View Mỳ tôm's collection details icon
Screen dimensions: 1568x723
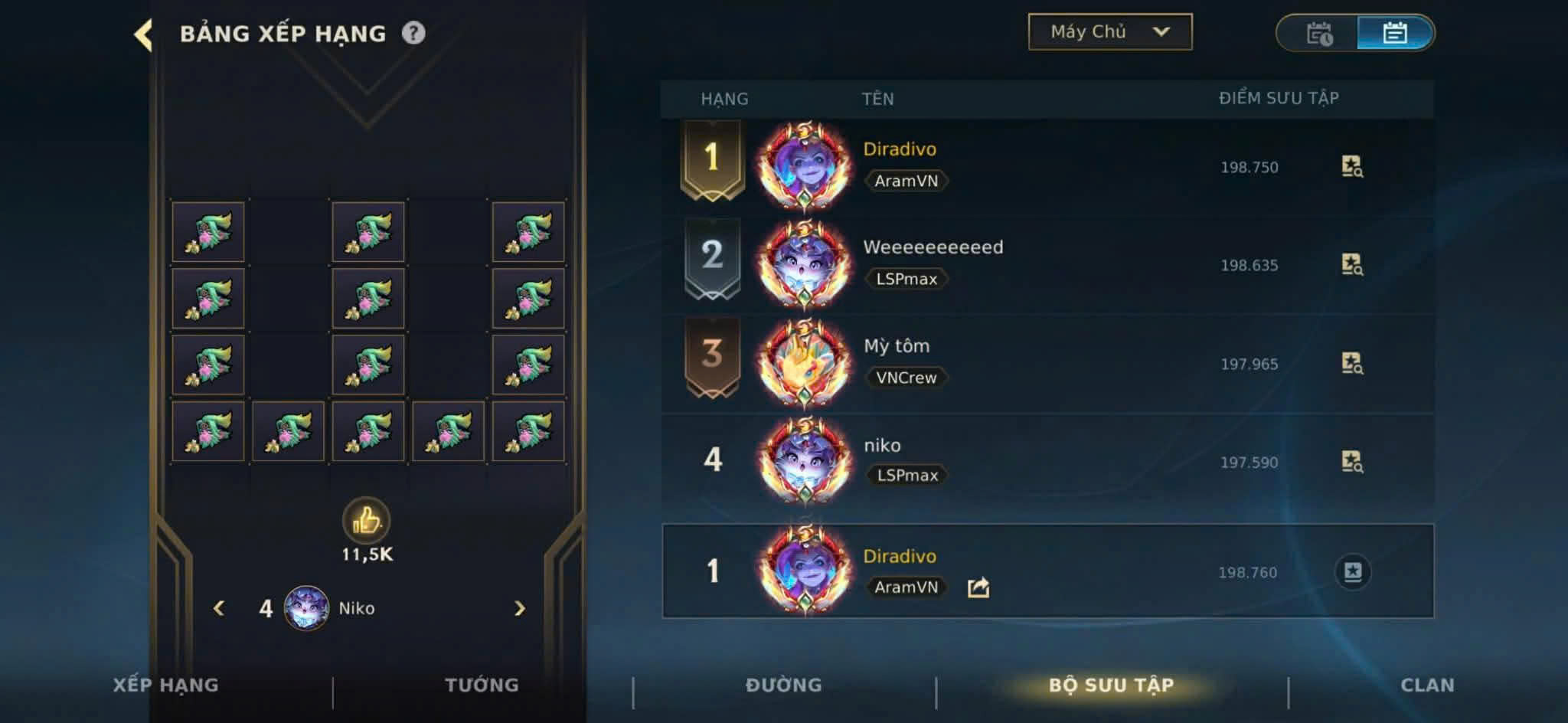[x=1352, y=363]
